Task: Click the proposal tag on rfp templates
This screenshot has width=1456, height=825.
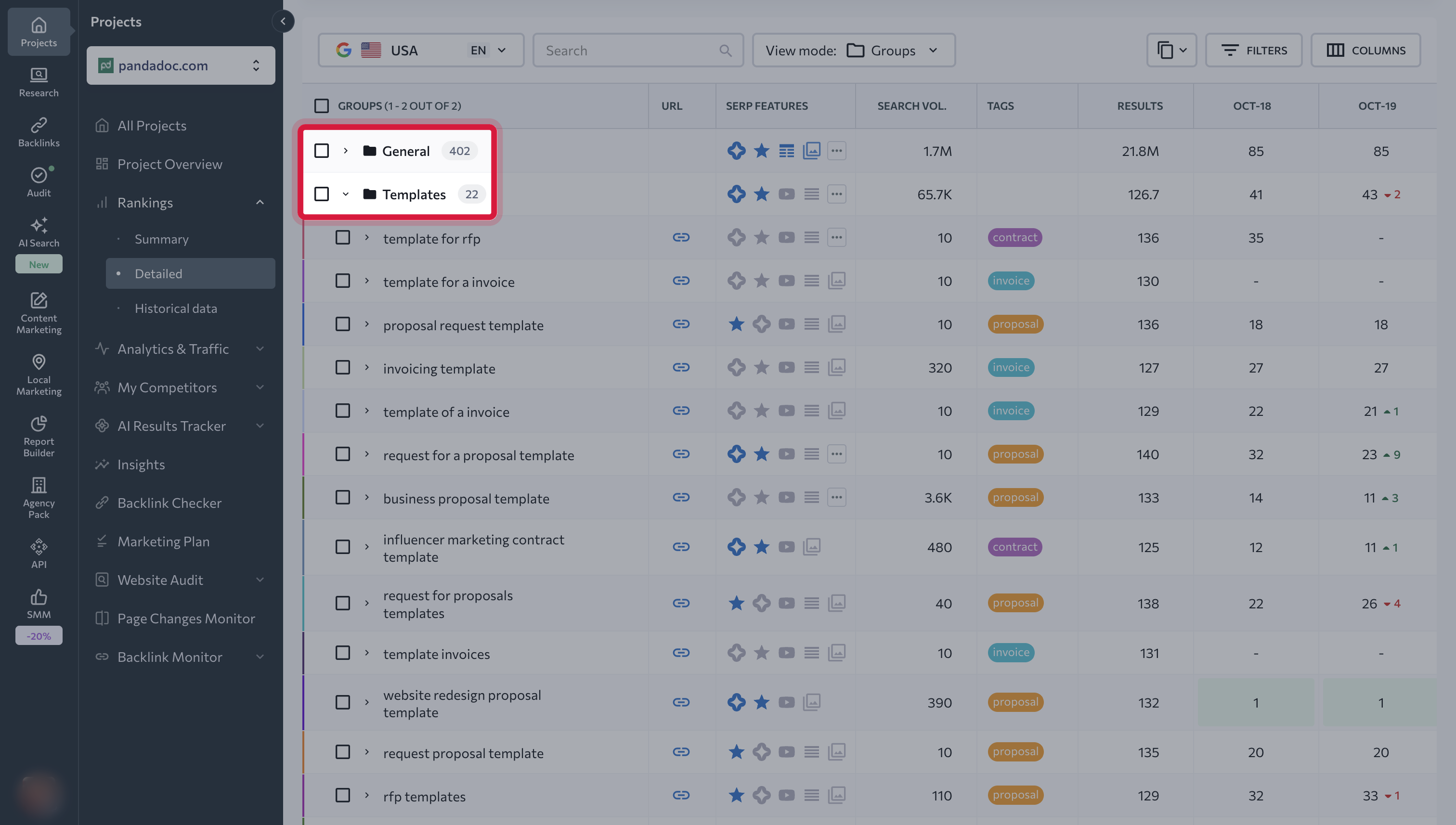Action: [x=1015, y=795]
